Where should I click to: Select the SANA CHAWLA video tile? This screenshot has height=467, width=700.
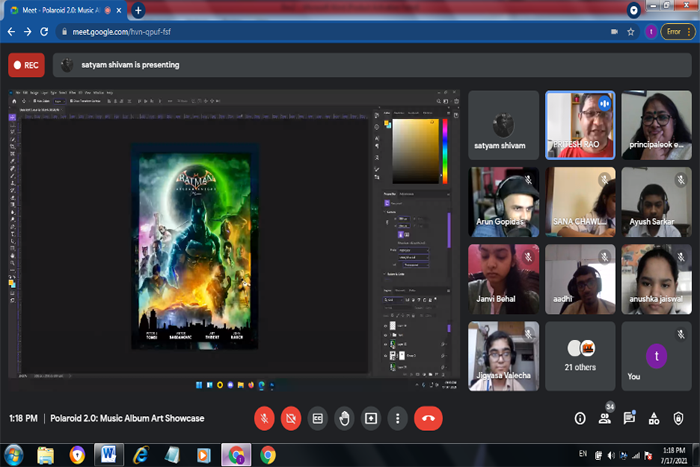580,202
